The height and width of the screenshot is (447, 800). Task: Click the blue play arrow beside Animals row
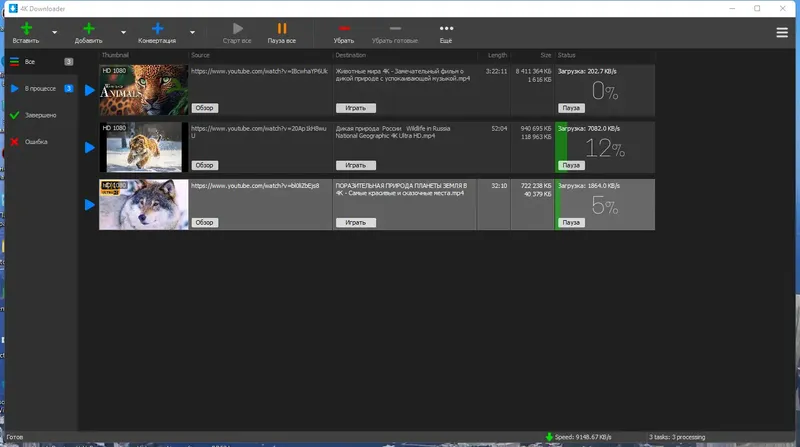(x=90, y=90)
